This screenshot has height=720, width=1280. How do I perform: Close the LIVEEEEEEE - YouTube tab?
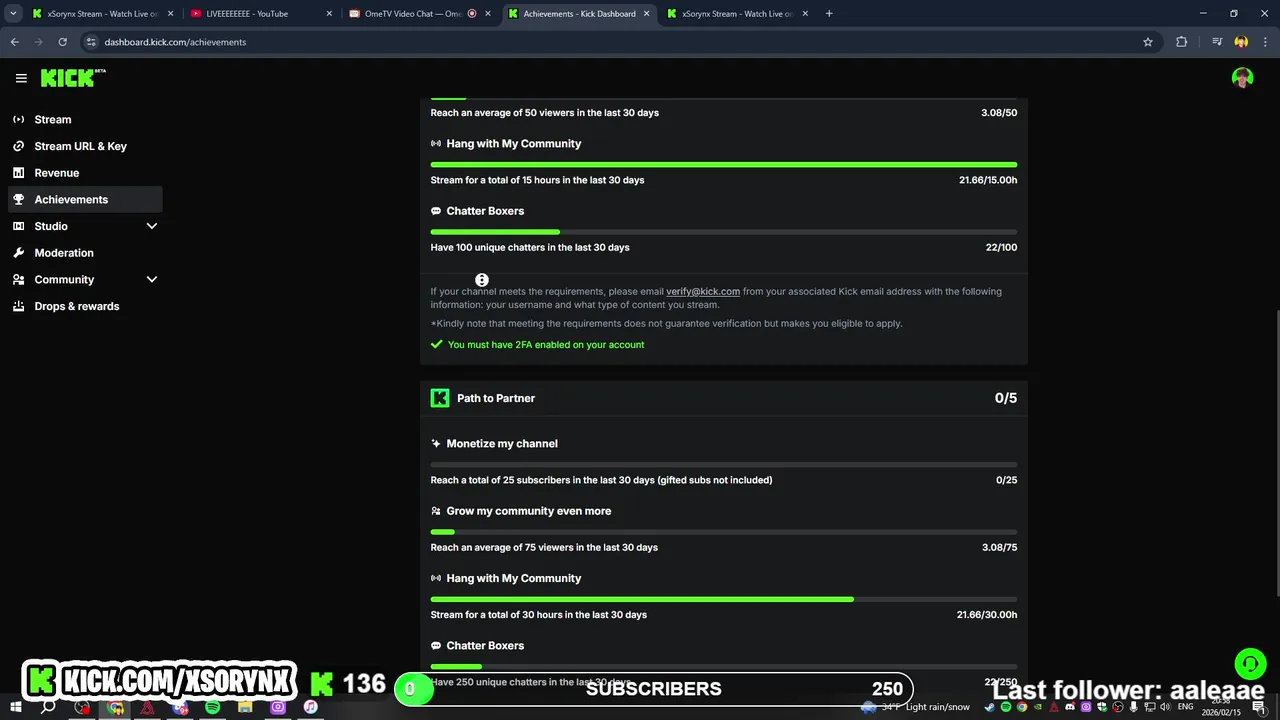[329, 14]
